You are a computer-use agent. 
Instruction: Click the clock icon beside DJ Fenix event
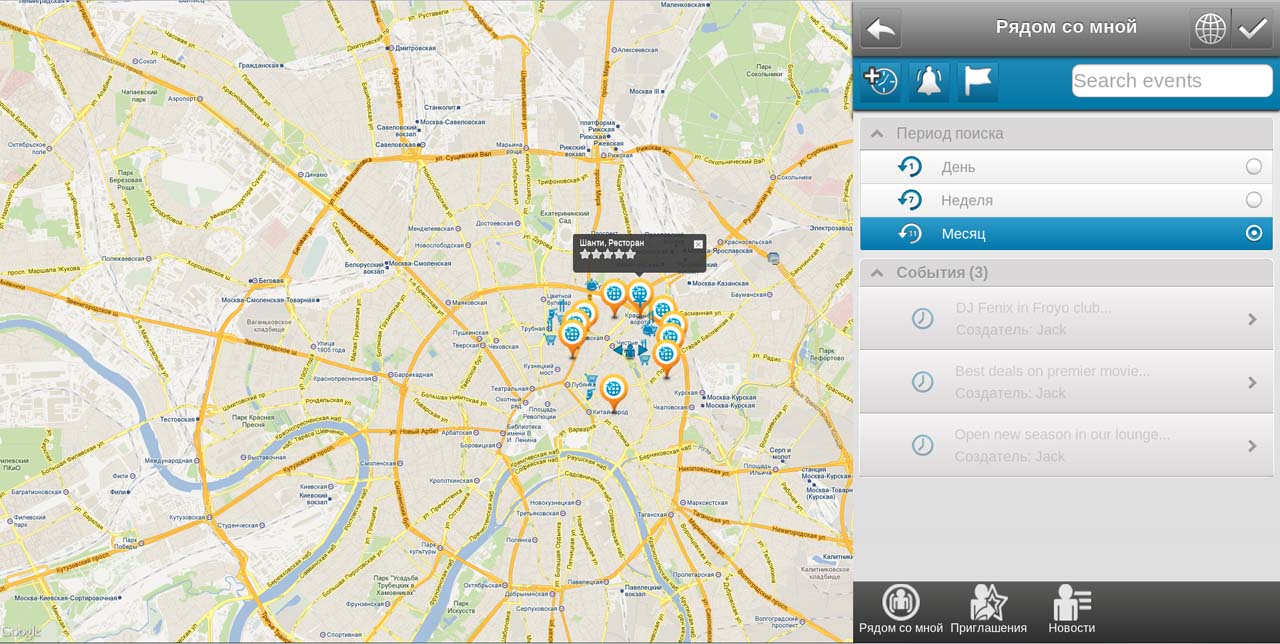(922, 319)
